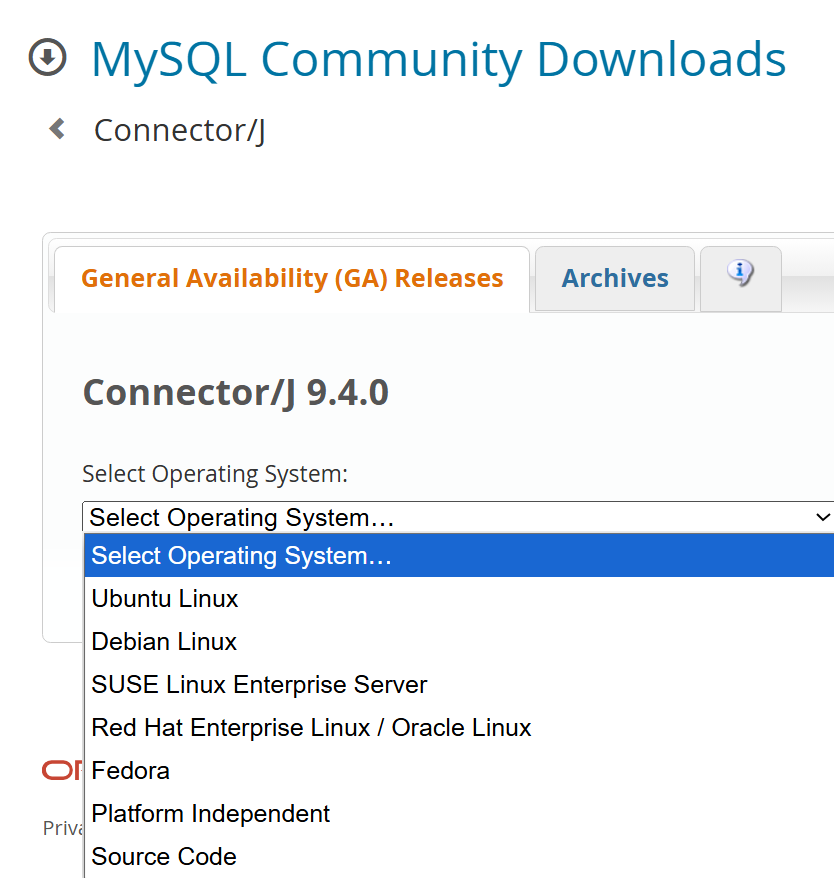Select the General Availability (GA) Releases tab
This screenshot has height=888, width=834.
click(291, 278)
